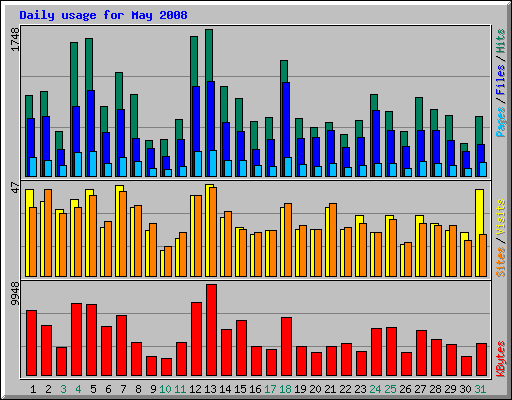Viewport: 512px width, 400px height.
Task: Click the KBytes legend label
Action: 501,359
